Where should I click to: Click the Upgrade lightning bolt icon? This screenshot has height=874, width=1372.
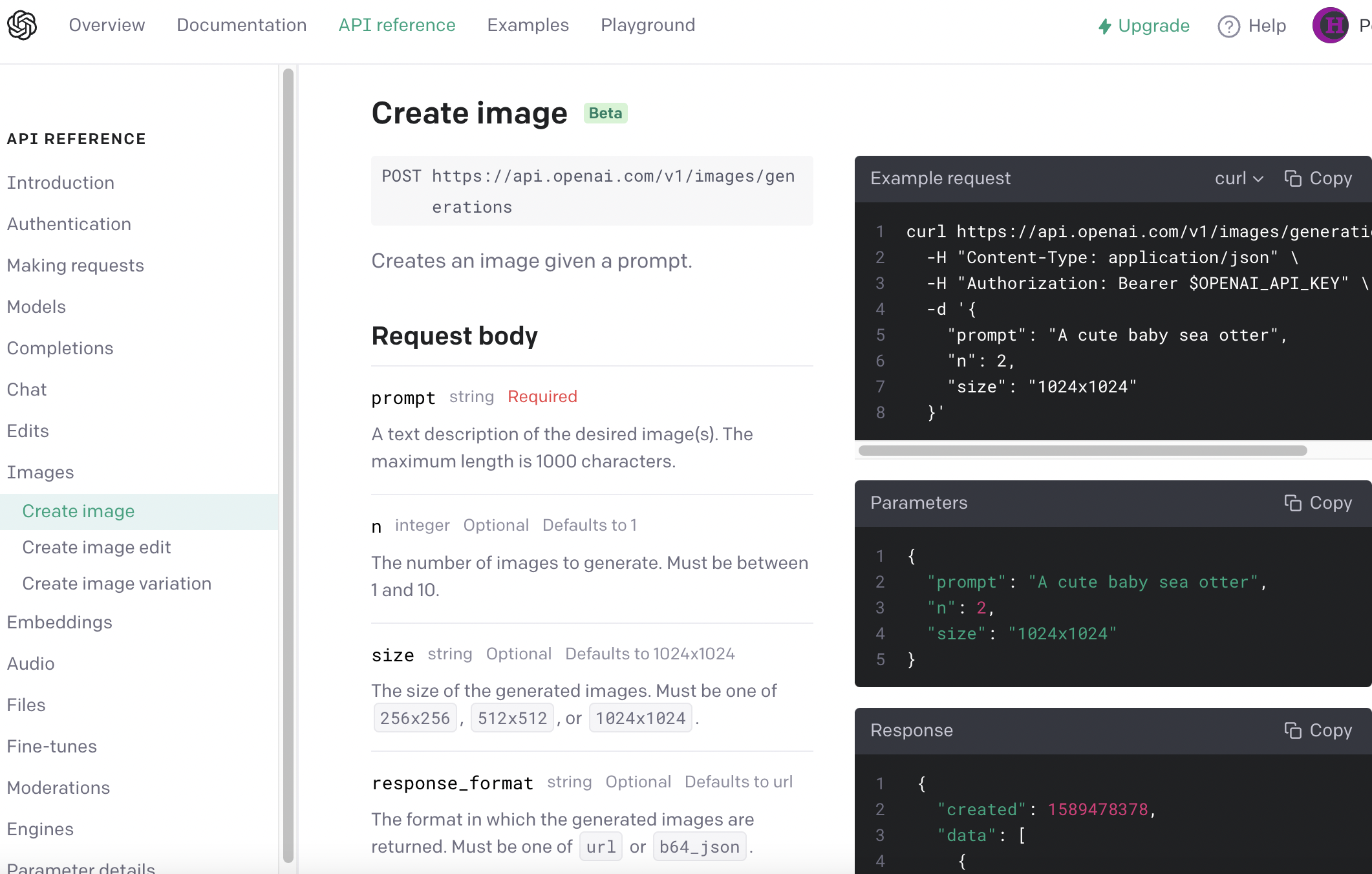coord(1104,26)
